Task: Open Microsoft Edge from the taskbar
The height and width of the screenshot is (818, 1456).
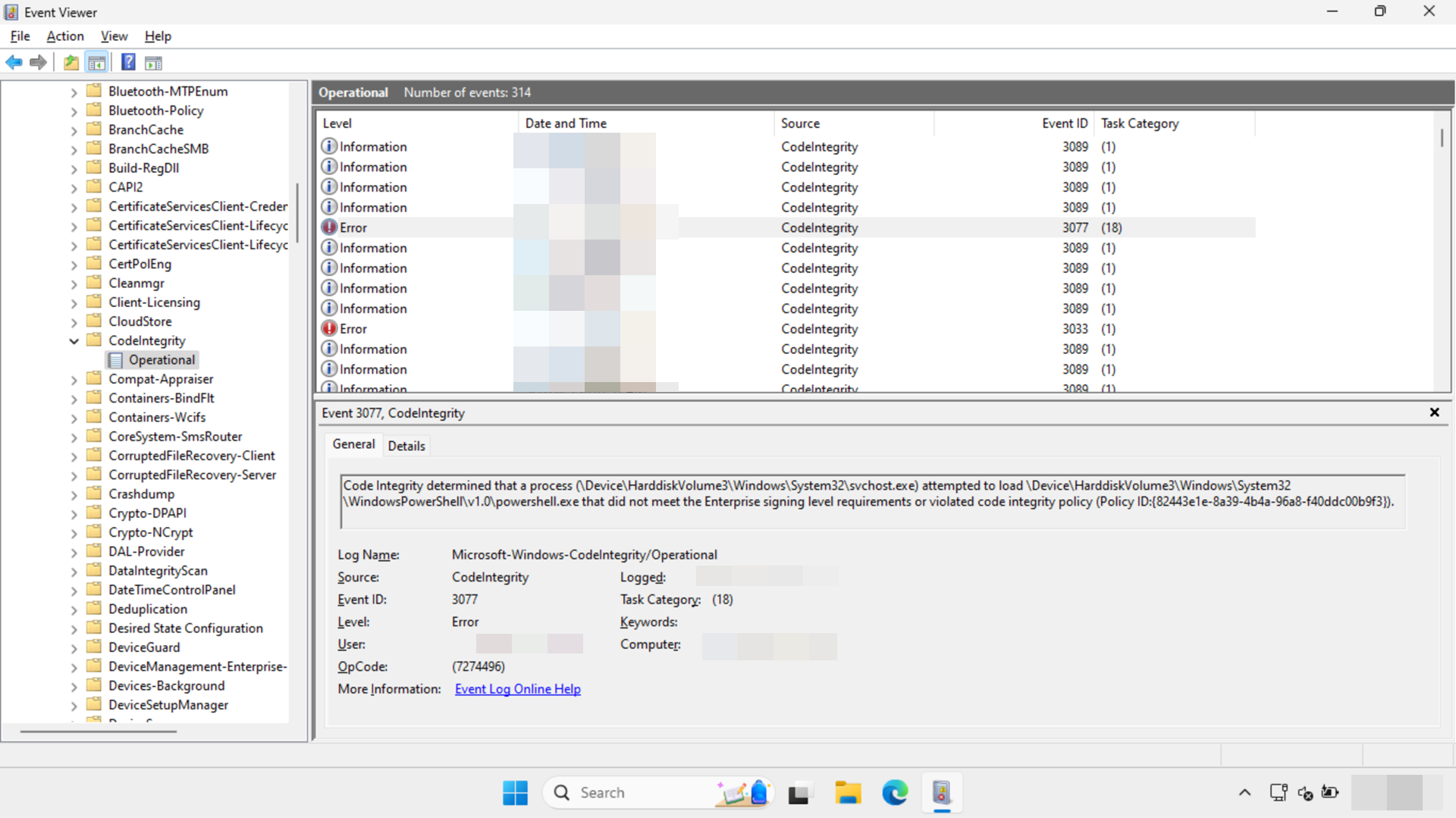Action: coord(895,793)
